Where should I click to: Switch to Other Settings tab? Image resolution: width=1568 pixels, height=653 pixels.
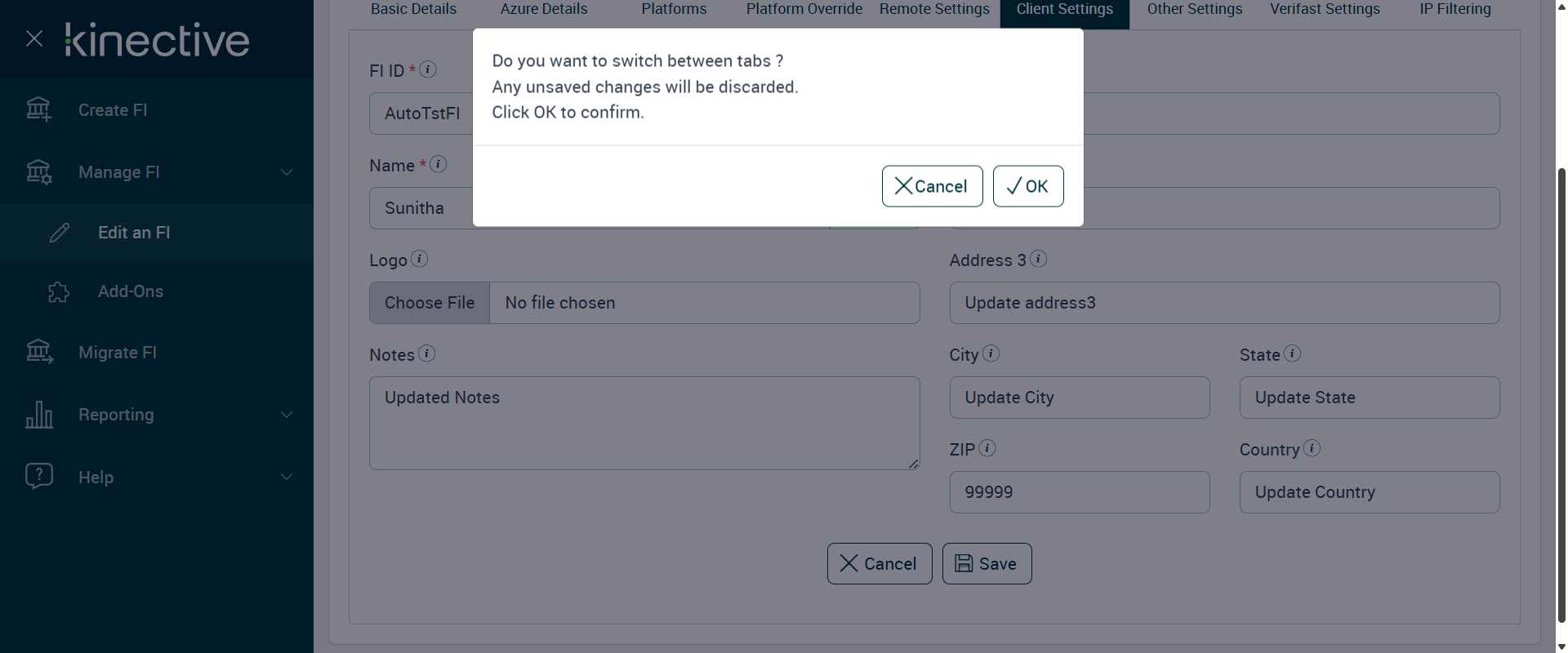pyautogui.click(x=1194, y=10)
